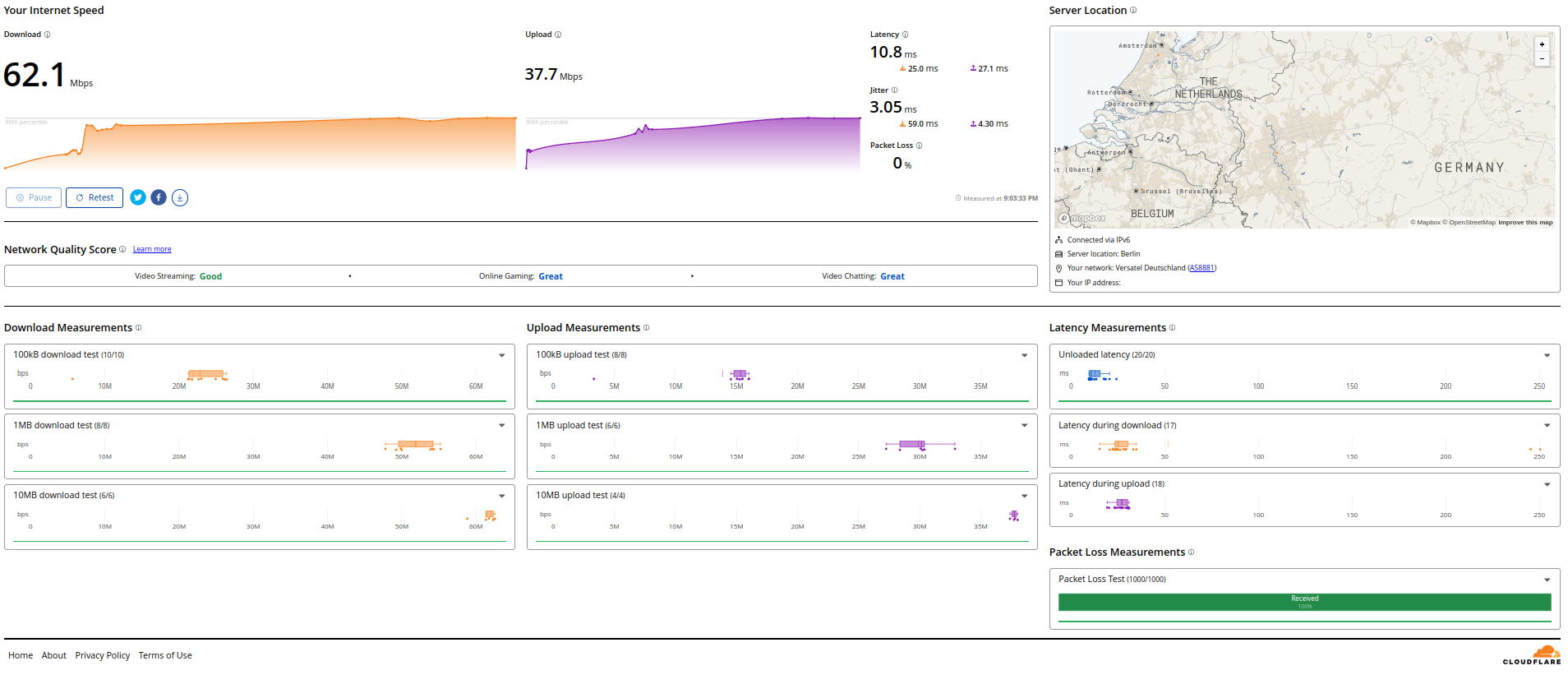Open the Download Measurements info icon
Screen dimensions: 1568x684
(138, 327)
